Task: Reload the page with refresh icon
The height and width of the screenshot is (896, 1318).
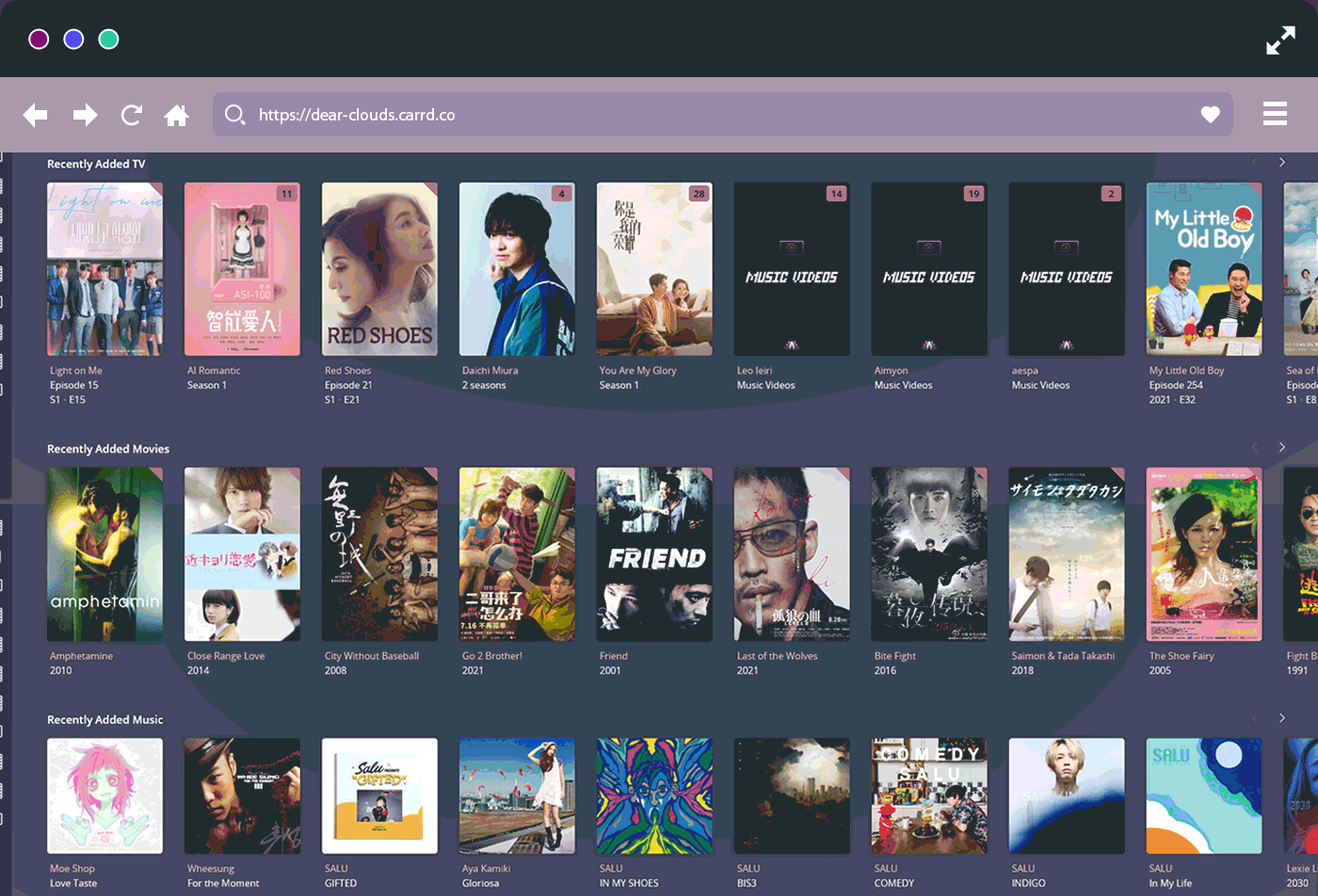Action: 132,115
